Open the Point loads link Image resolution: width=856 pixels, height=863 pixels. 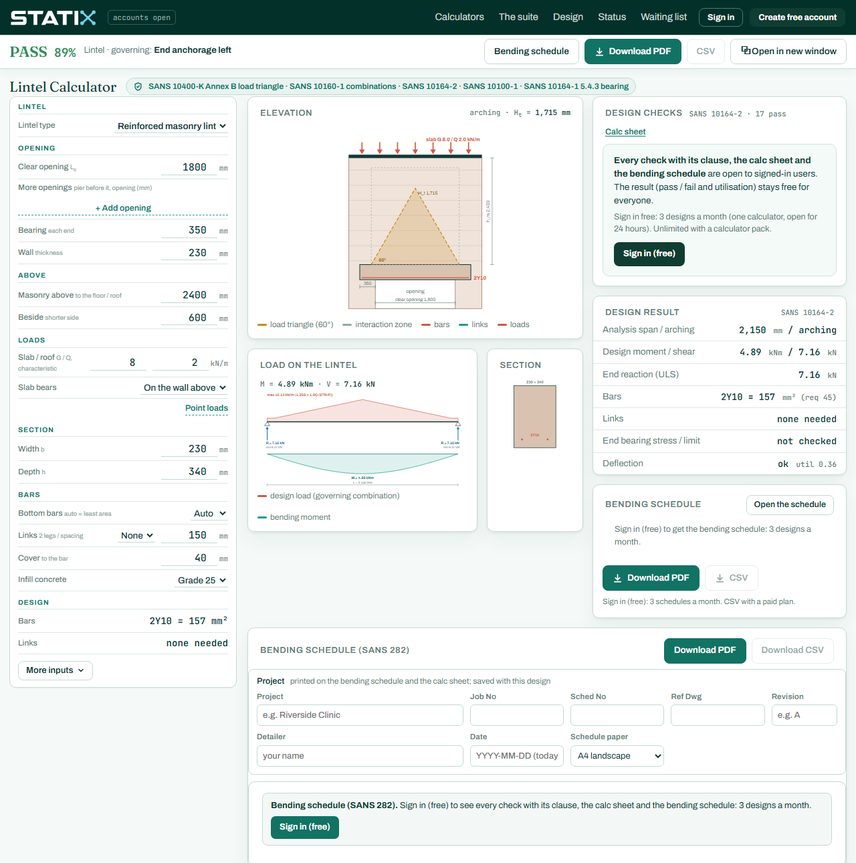pos(206,408)
